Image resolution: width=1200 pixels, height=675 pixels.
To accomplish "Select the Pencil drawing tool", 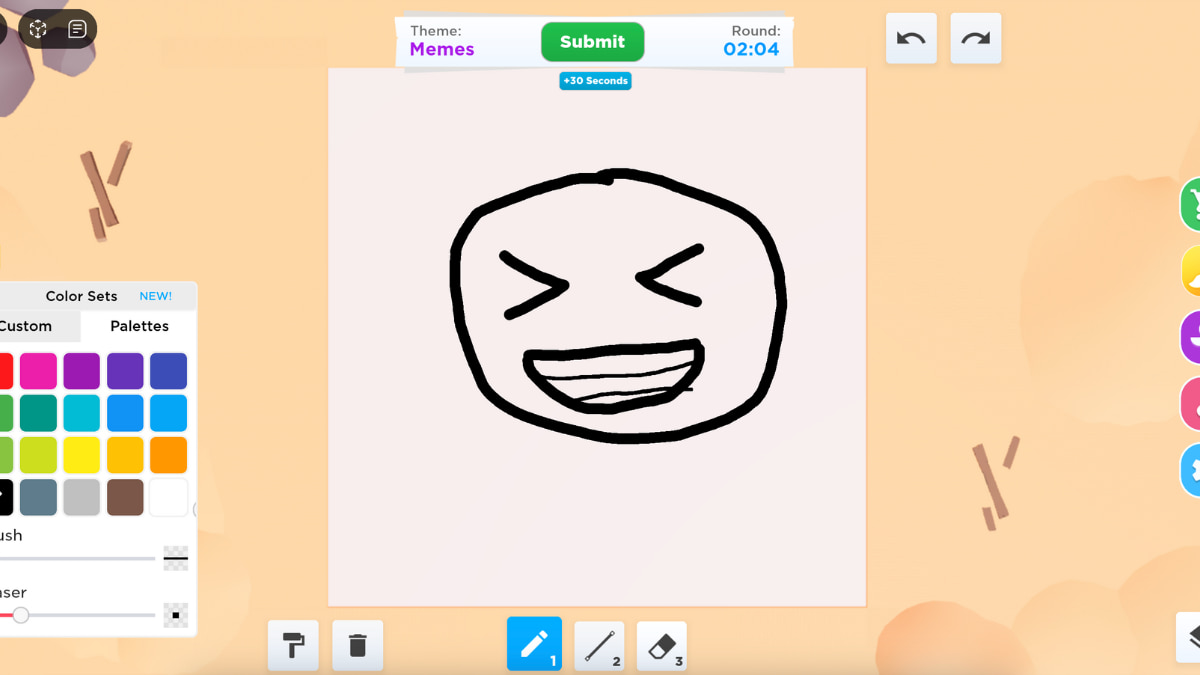I will click(534, 645).
